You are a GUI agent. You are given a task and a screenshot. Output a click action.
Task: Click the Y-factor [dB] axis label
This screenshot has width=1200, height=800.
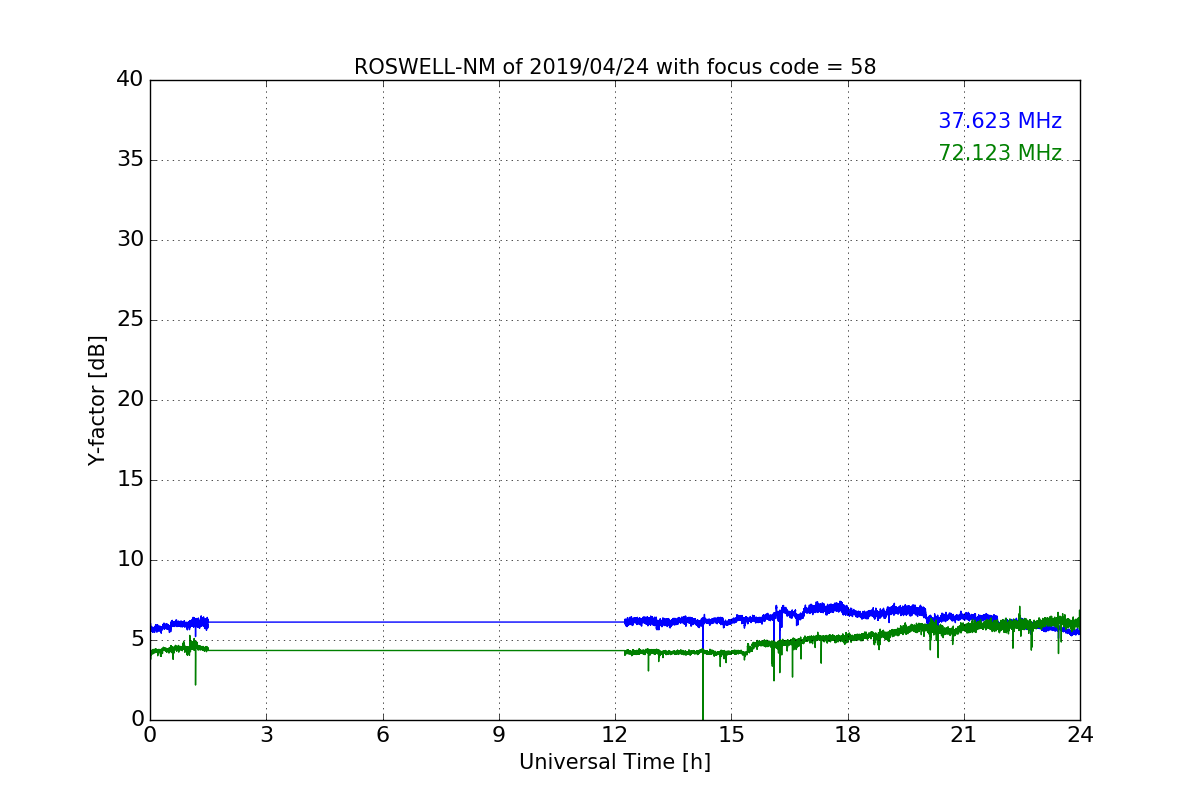[x=97, y=400]
